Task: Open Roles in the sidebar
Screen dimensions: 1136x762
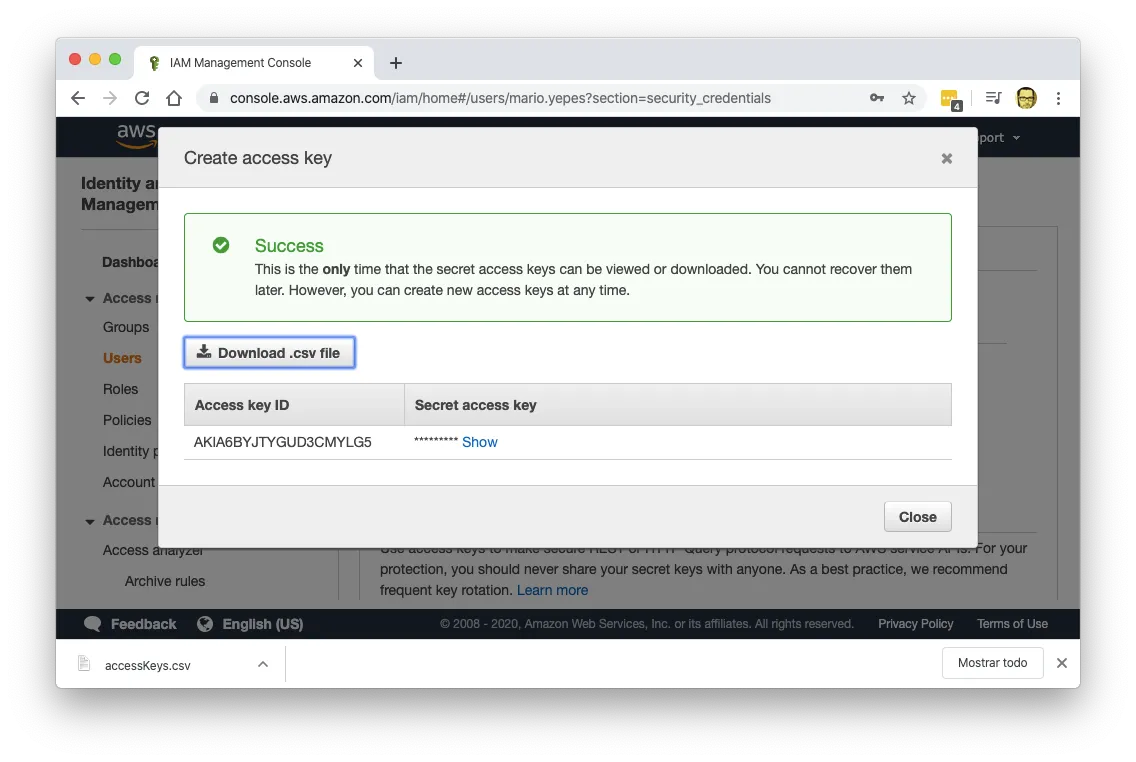Action: 120,390
